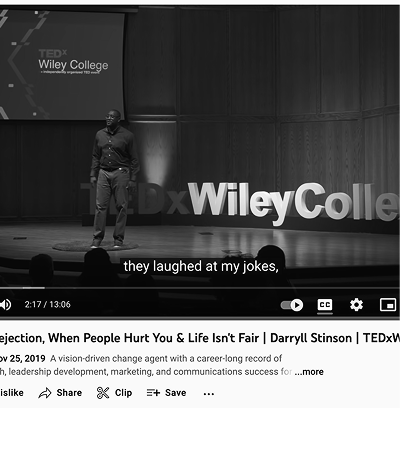Screen dimensions: 400x460
Task: Mute the video with the speaker icon
Action: coord(5,305)
